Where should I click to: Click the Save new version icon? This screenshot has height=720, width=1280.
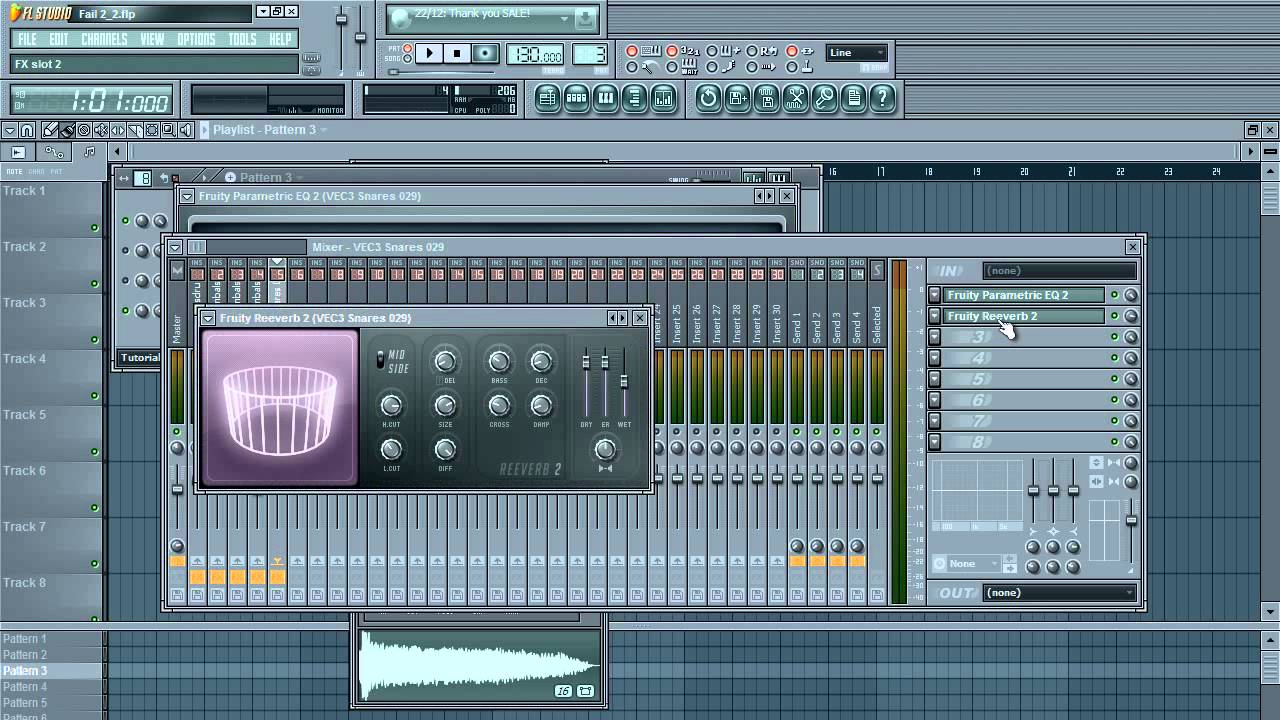click(737, 98)
